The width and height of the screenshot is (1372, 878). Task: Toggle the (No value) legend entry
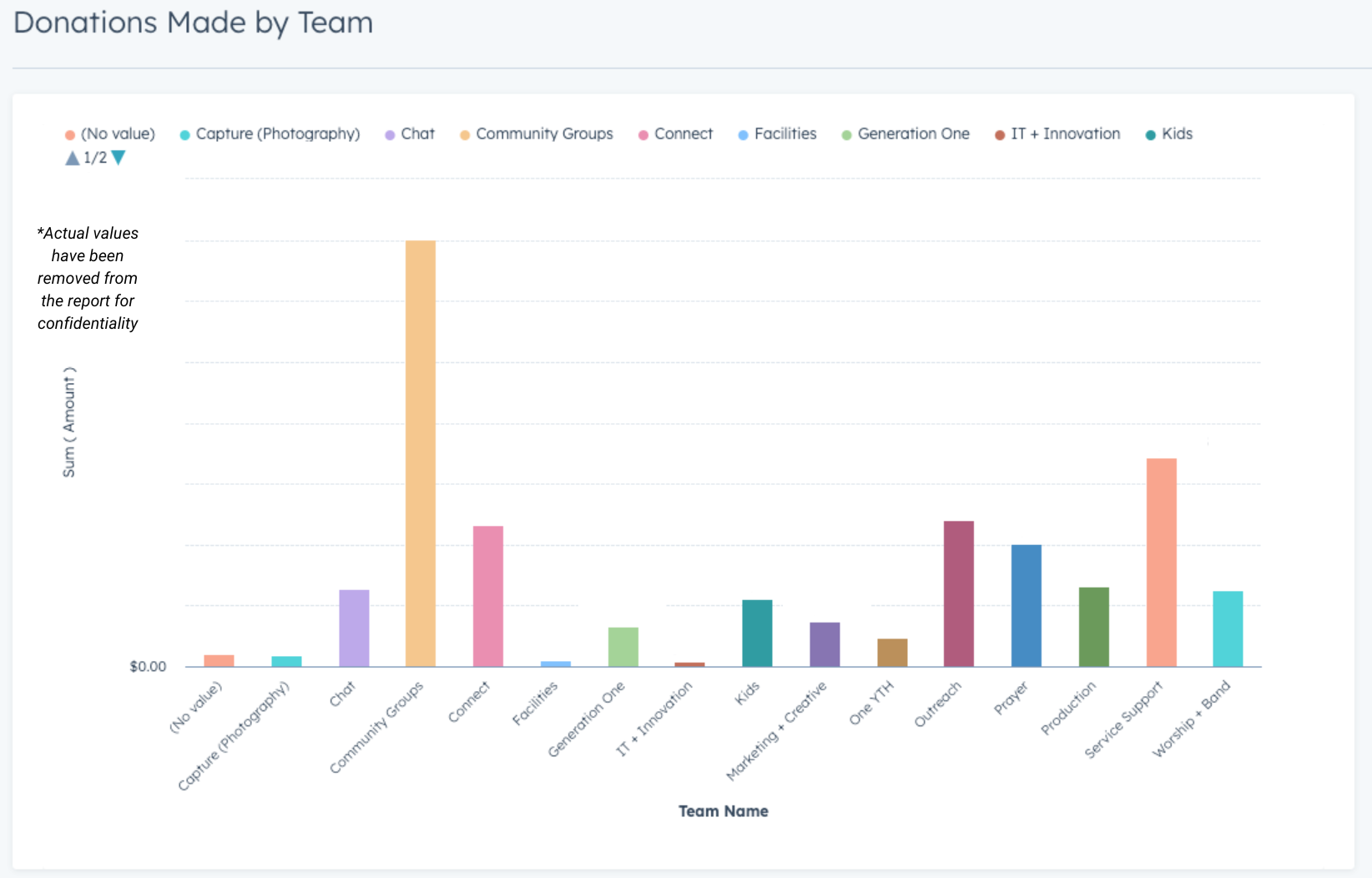[110, 134]
